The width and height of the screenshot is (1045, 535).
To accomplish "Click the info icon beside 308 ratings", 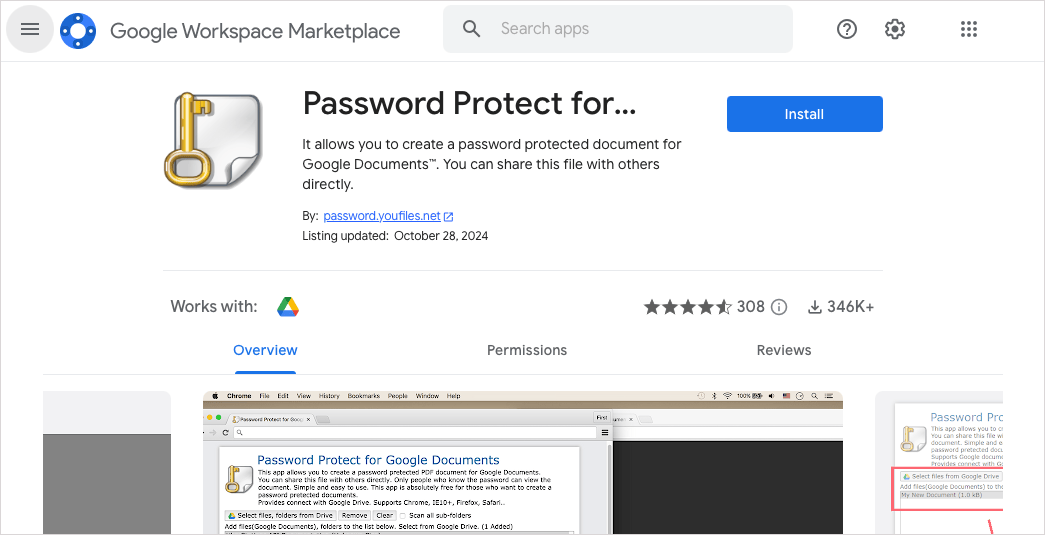I will pos(778,307).
